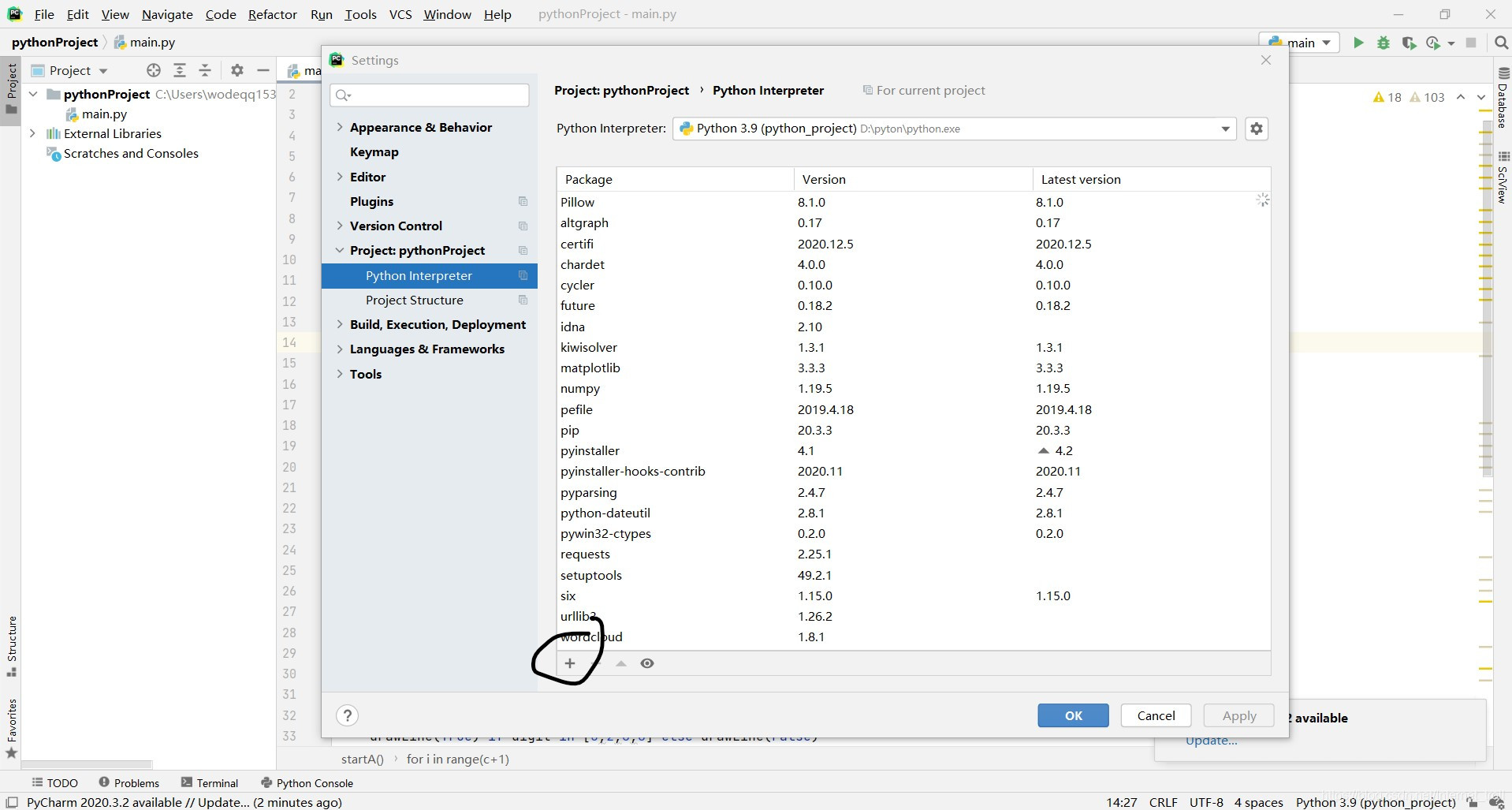Viewport: 1512px width, 810px height.
Task: Start debugging with the bug icon
Action: coord(1384,43)
